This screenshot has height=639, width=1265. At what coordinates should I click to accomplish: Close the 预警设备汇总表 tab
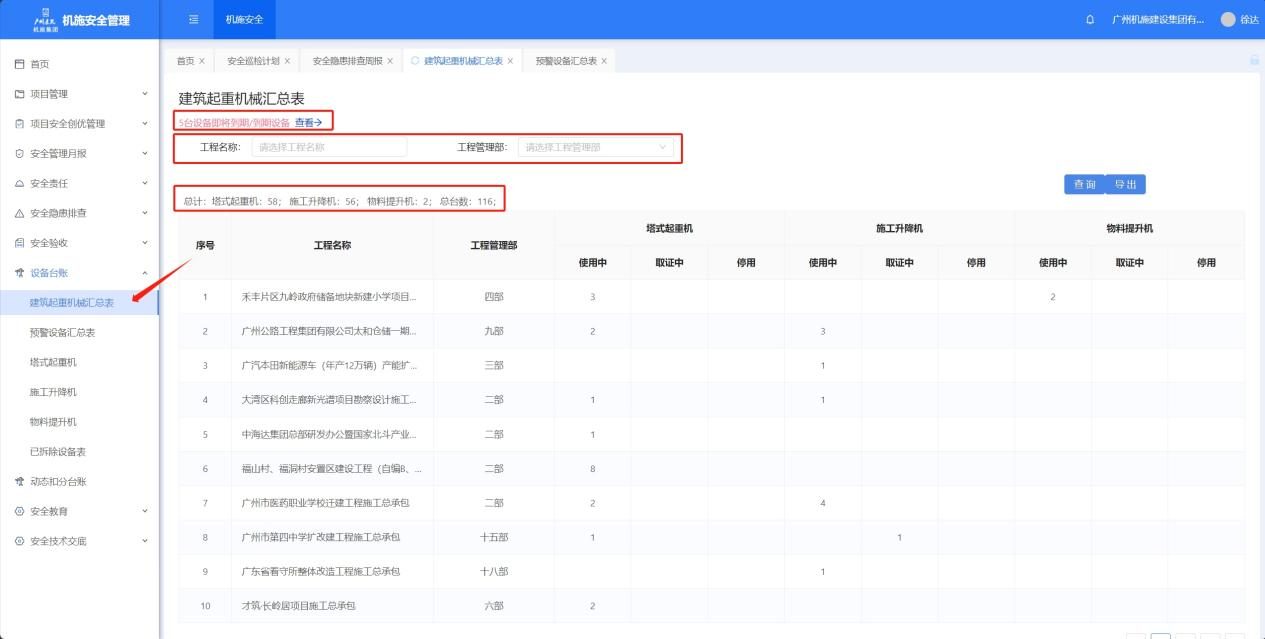click(604, 61)
